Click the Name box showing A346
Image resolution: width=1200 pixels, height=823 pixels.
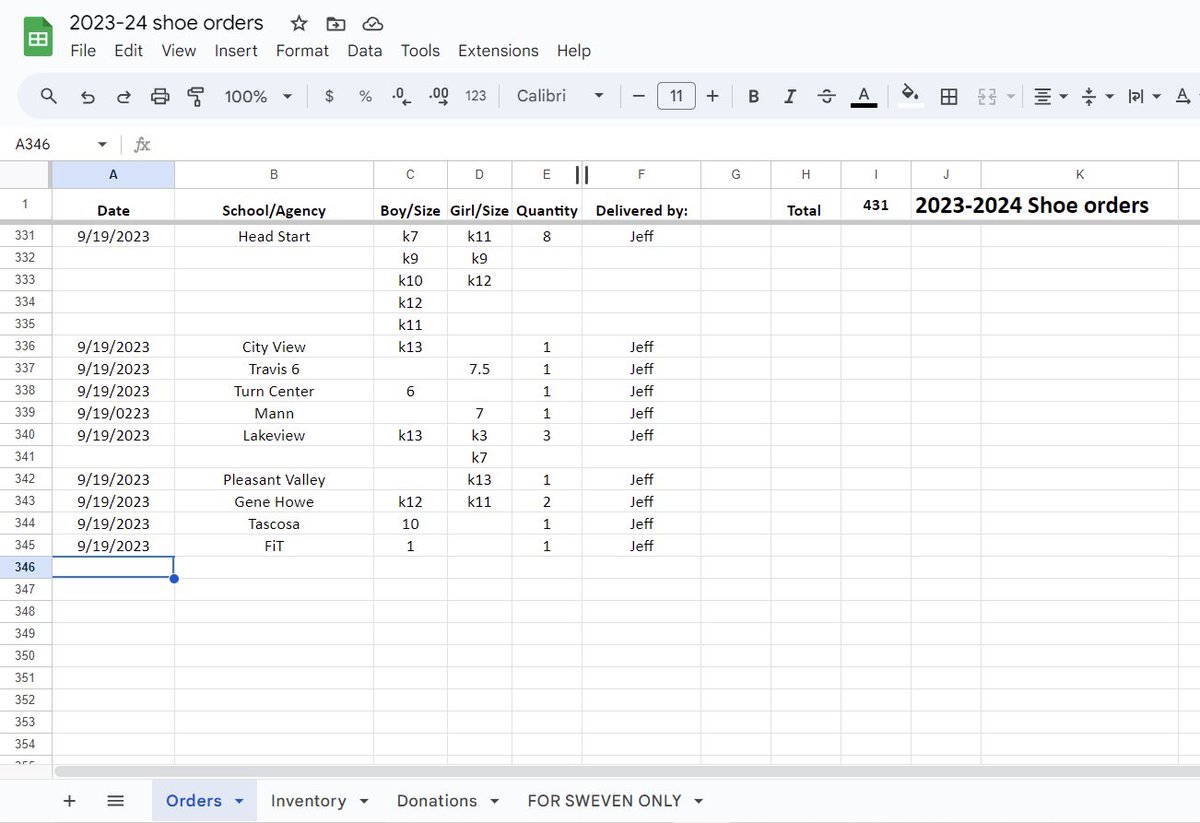tap(50, 144)
